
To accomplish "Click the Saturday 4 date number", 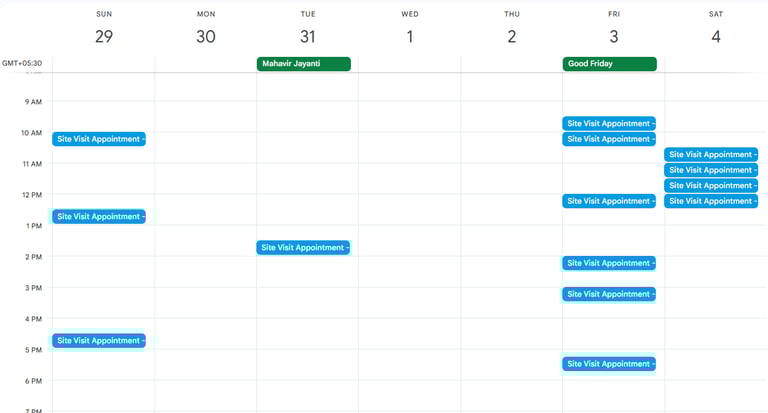I will pos(716,37).
